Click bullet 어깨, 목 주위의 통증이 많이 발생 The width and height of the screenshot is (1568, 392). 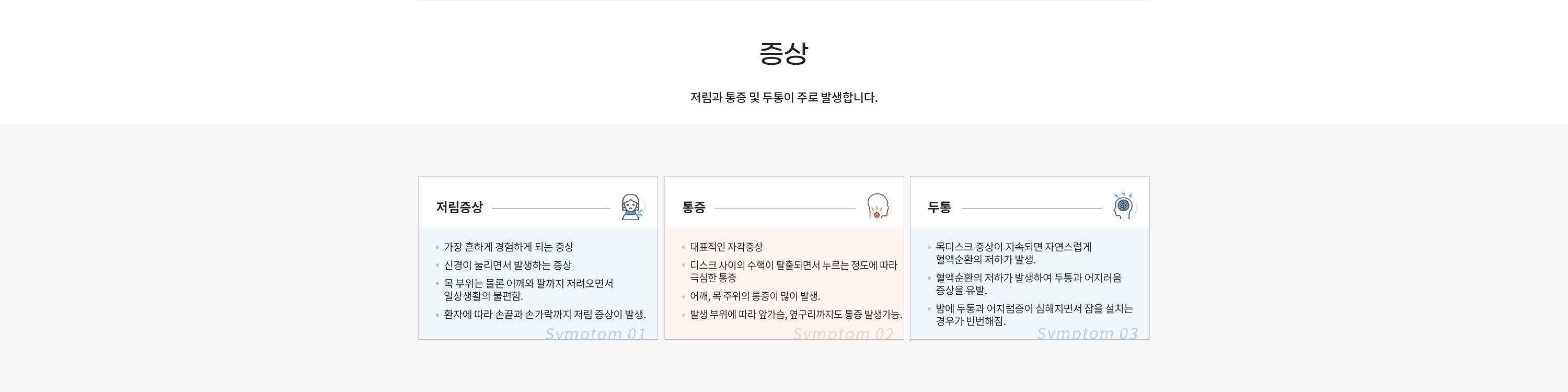point(755,296)
